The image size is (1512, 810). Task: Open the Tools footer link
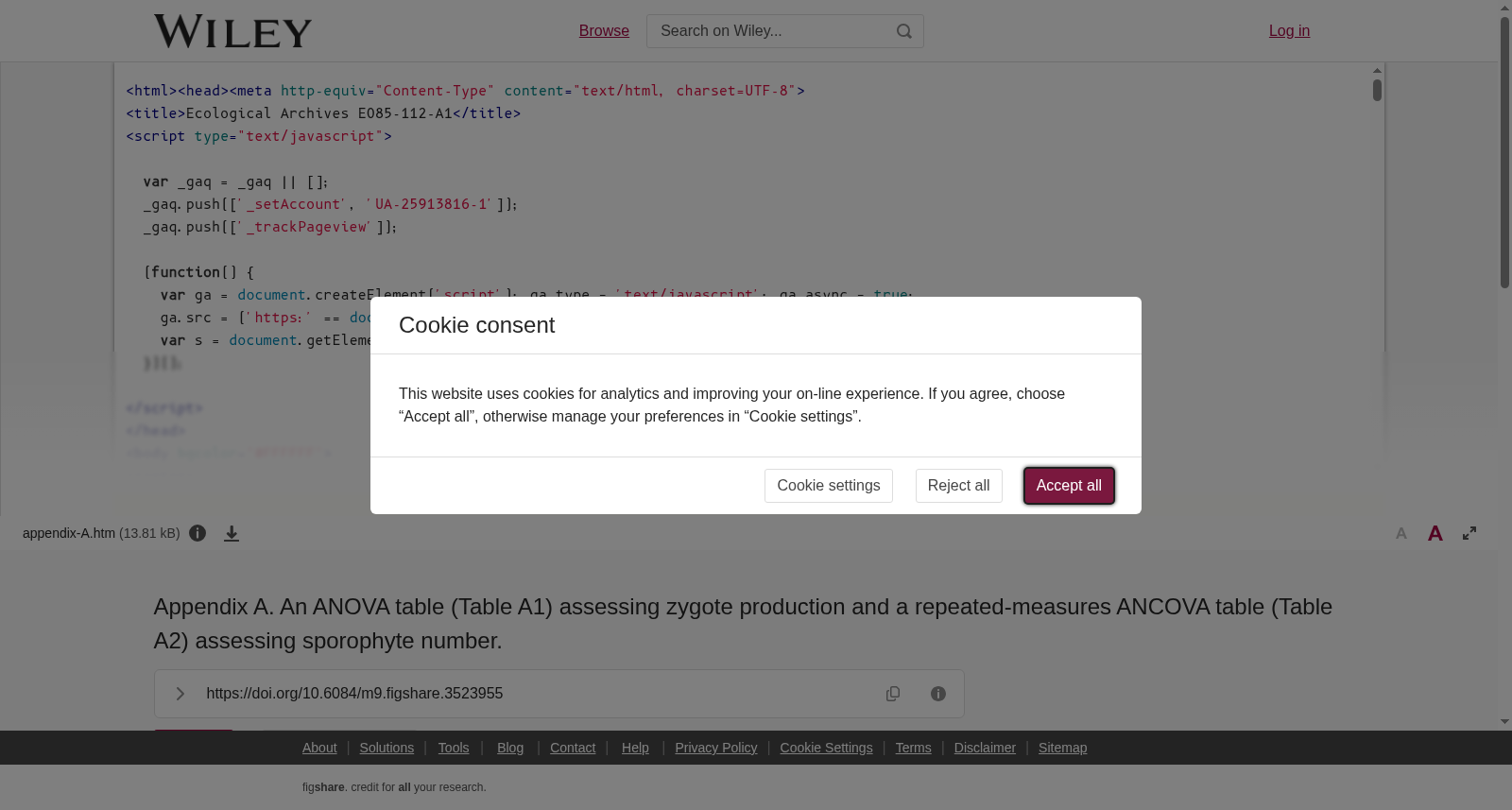[454, 748]
